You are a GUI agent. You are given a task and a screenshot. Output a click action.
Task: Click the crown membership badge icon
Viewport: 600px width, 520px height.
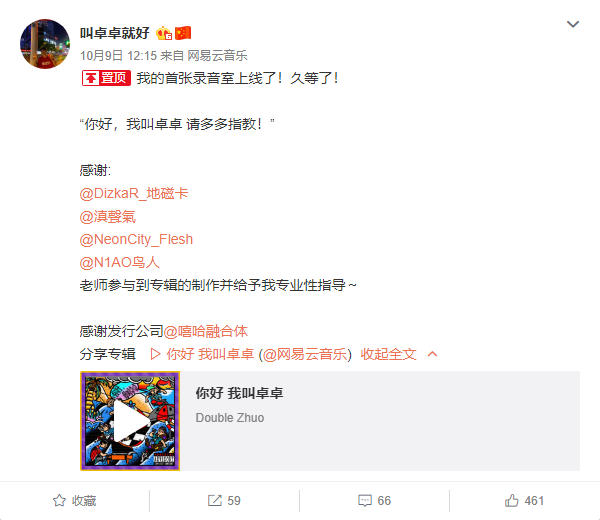tap(164, 33)
